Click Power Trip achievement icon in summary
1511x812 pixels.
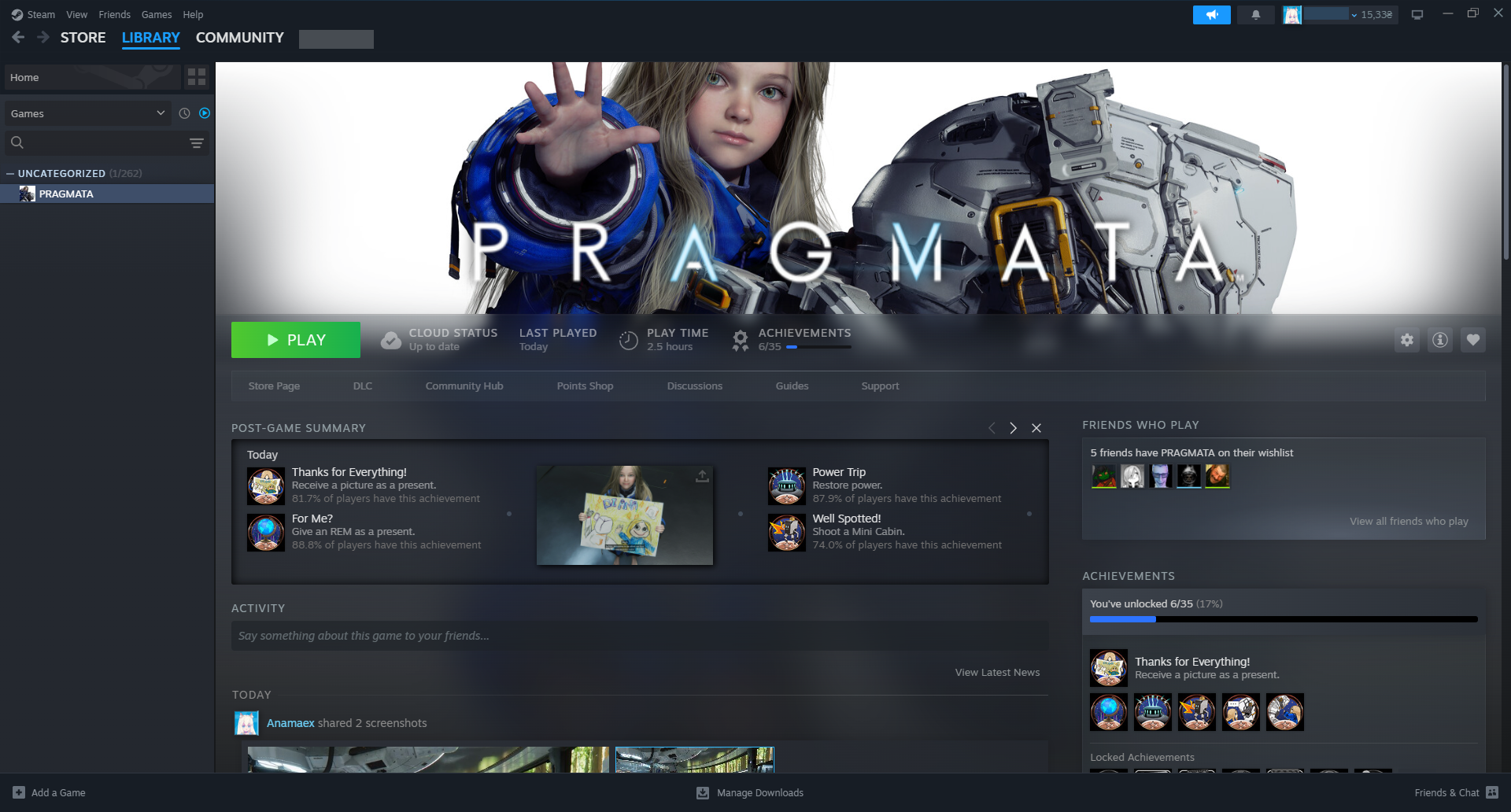click(x=787, y=486)
